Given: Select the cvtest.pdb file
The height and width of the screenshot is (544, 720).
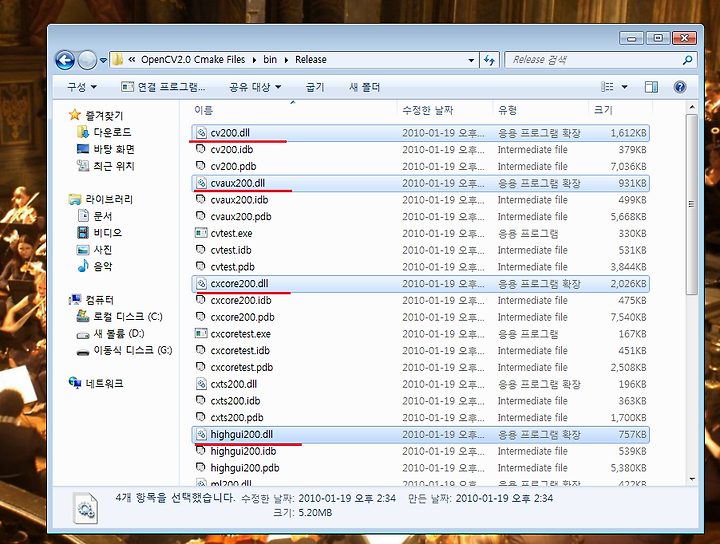Looking at the screenshot, I should (x=420, y=267).
